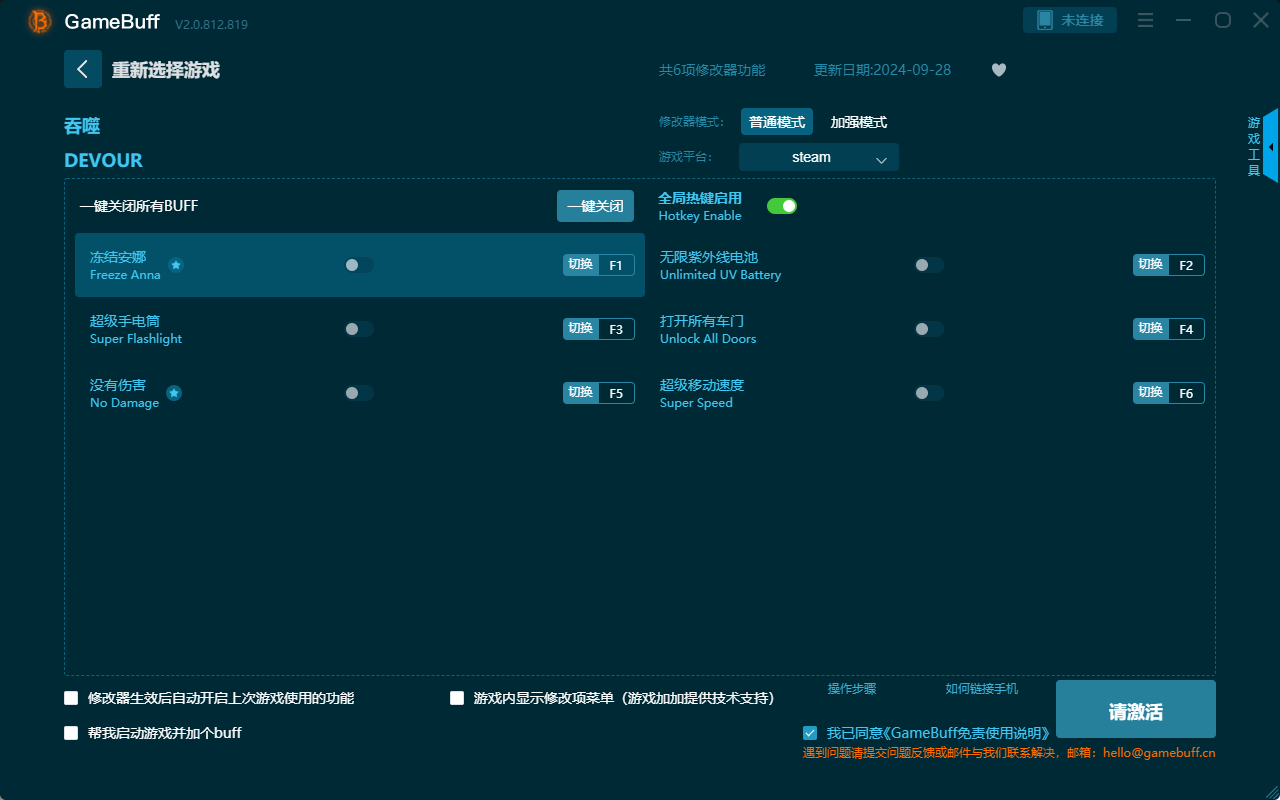Click the 一键关闭 close all buffs button
The width and height of the screenshot is (1280, 800).
pyautogui.click(x=595, y=205)
